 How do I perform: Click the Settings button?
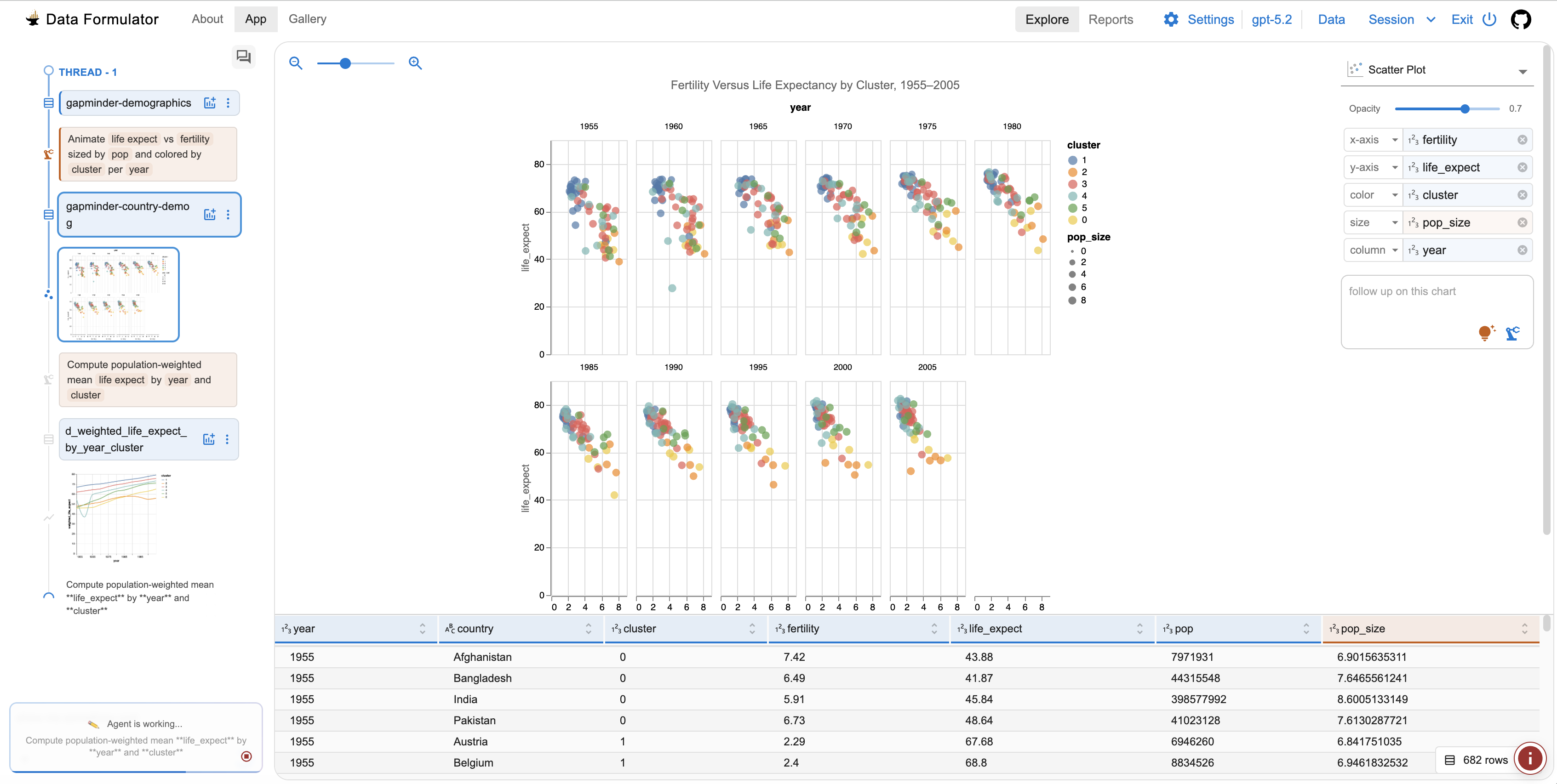click(1199, 19)
